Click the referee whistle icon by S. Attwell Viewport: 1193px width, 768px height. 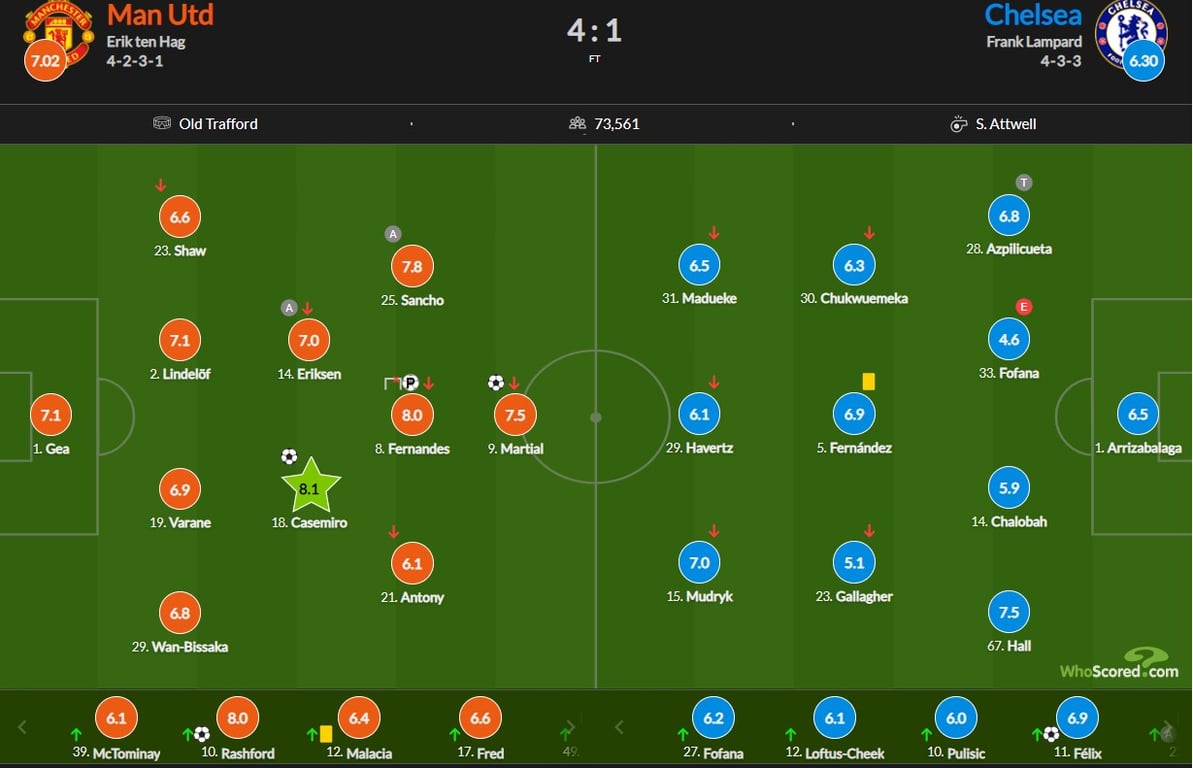pyautogui.click(x=959, y=124)
